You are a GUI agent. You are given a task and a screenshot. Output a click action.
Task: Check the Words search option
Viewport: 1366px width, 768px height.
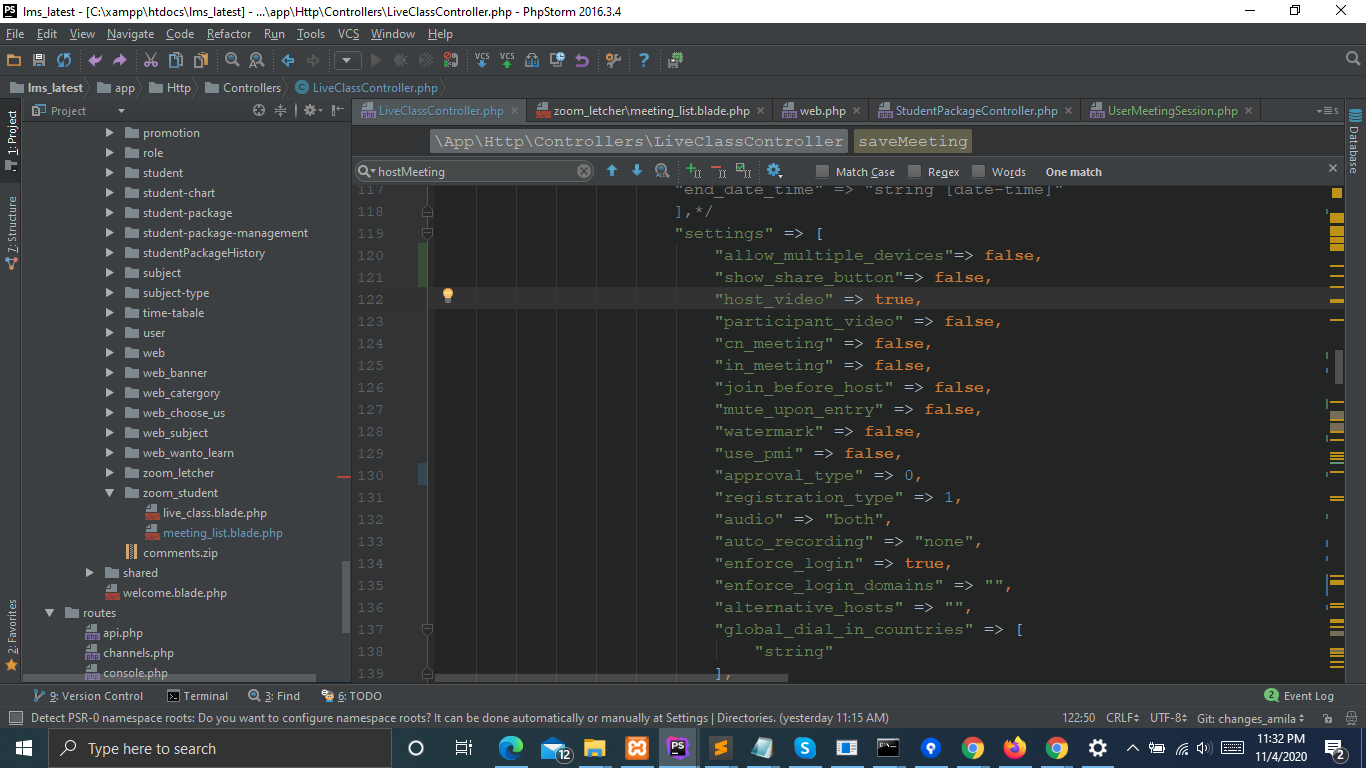pyautogui.click(x=978, y=172)
